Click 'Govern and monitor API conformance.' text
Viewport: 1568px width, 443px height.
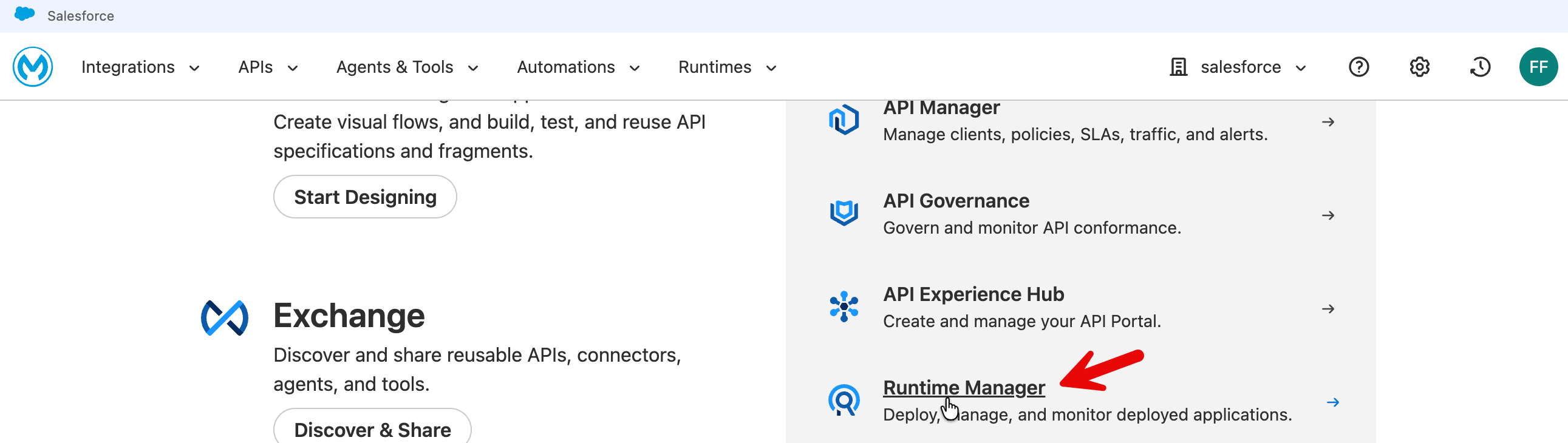pos(1032,228)
